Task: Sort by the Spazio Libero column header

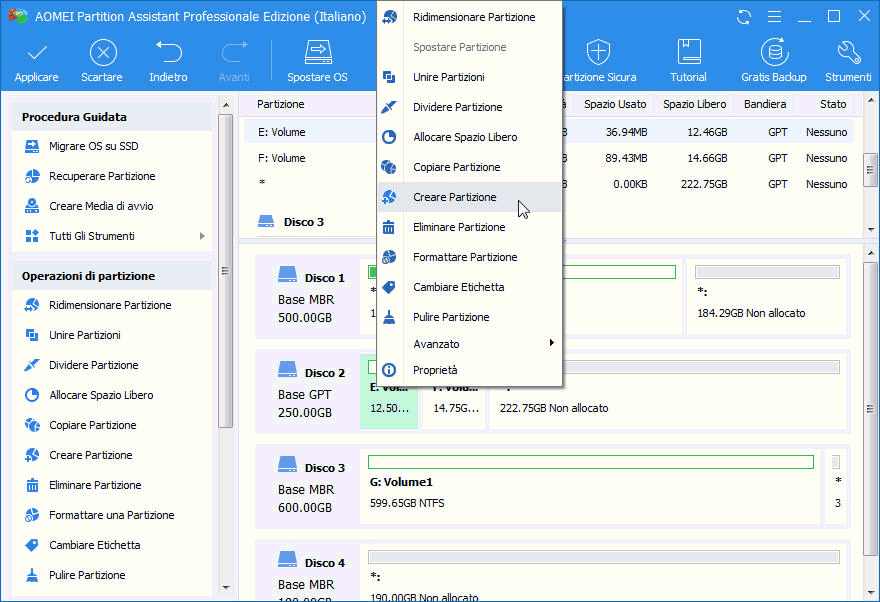Action: click(x=695, y=104)
